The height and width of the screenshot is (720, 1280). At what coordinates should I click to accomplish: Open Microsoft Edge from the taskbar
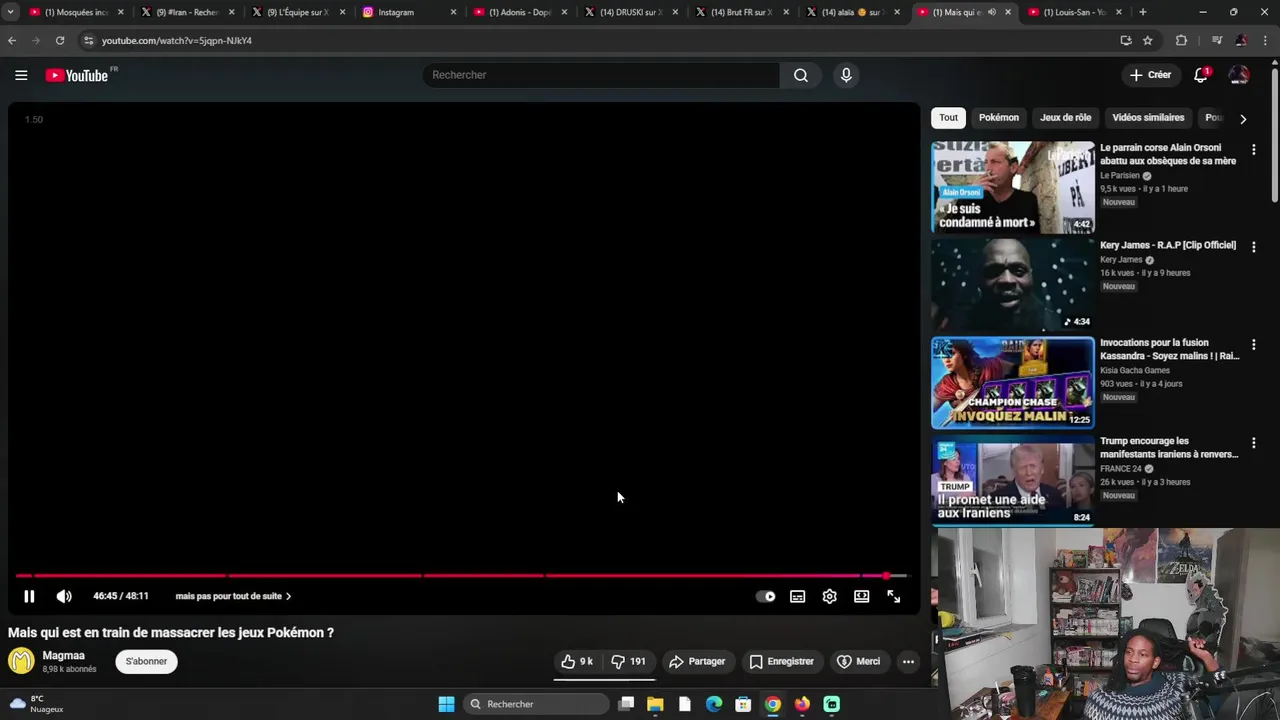pyautogui.click(x=714, y=704)
